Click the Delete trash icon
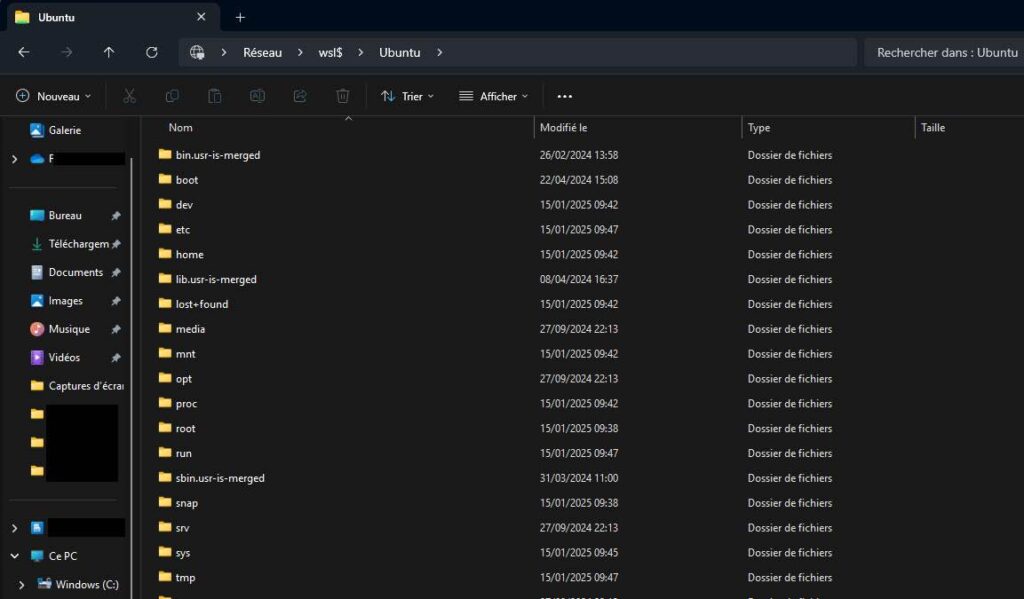The image size is (1024, 599). tap(343, 96)
